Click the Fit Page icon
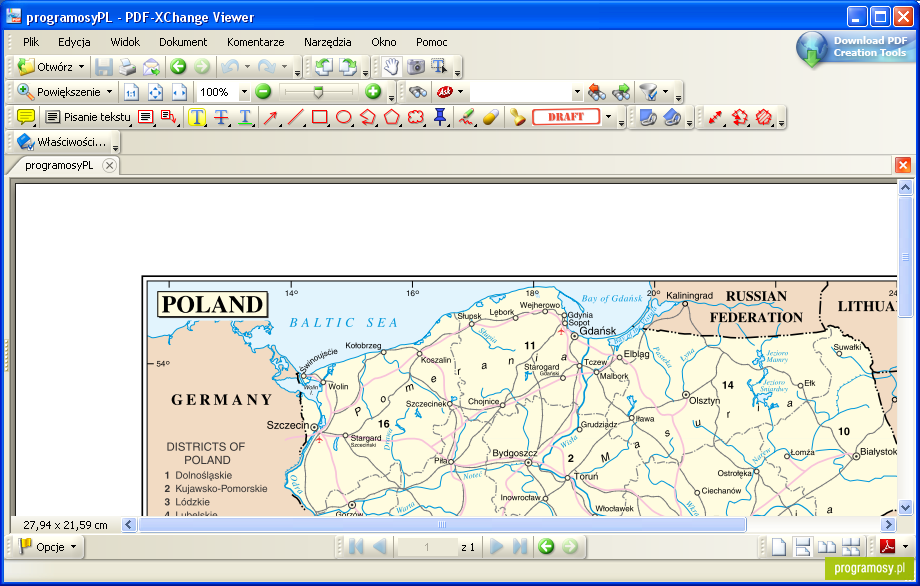Viewport: 920px width, 586px height. pos(155,92)
